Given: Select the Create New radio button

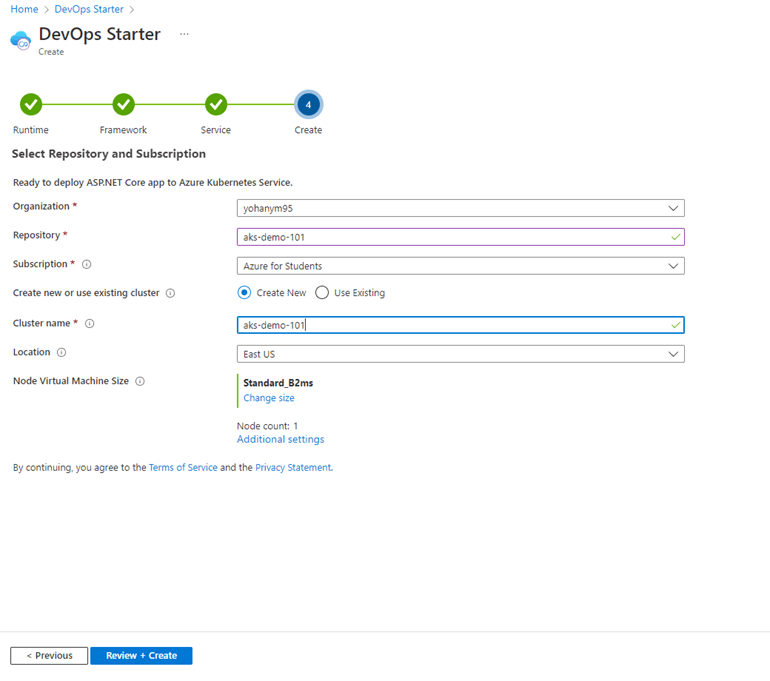Looking at the screenshot, I should [244, 293].
